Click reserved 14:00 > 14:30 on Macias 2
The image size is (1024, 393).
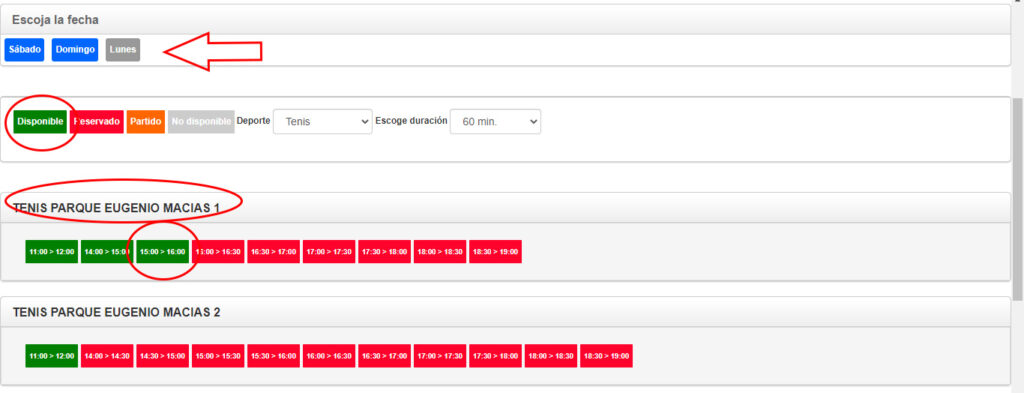pyautogui.click(x=107, y=356)
